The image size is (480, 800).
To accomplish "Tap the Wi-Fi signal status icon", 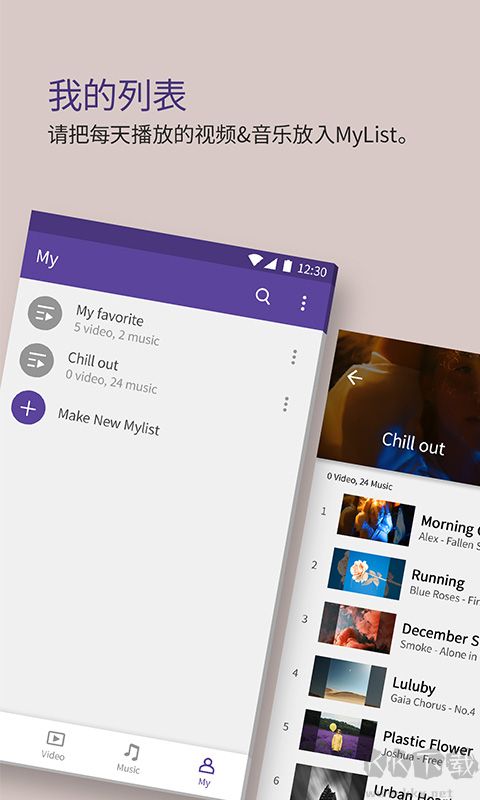I will pyautogui.click(x=255, y=261).
